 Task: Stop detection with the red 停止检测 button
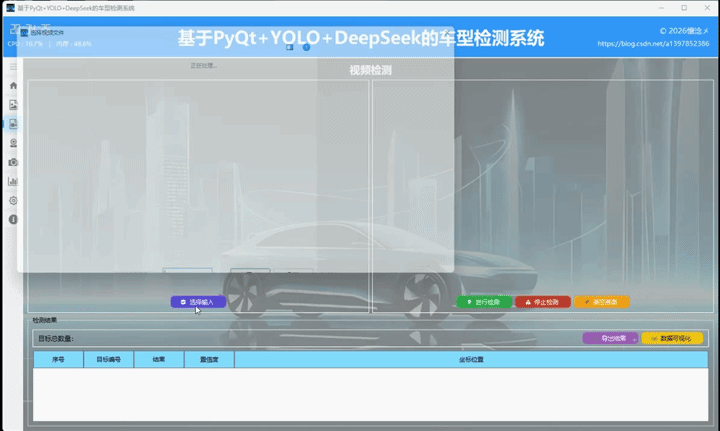(x=543, y=302)
